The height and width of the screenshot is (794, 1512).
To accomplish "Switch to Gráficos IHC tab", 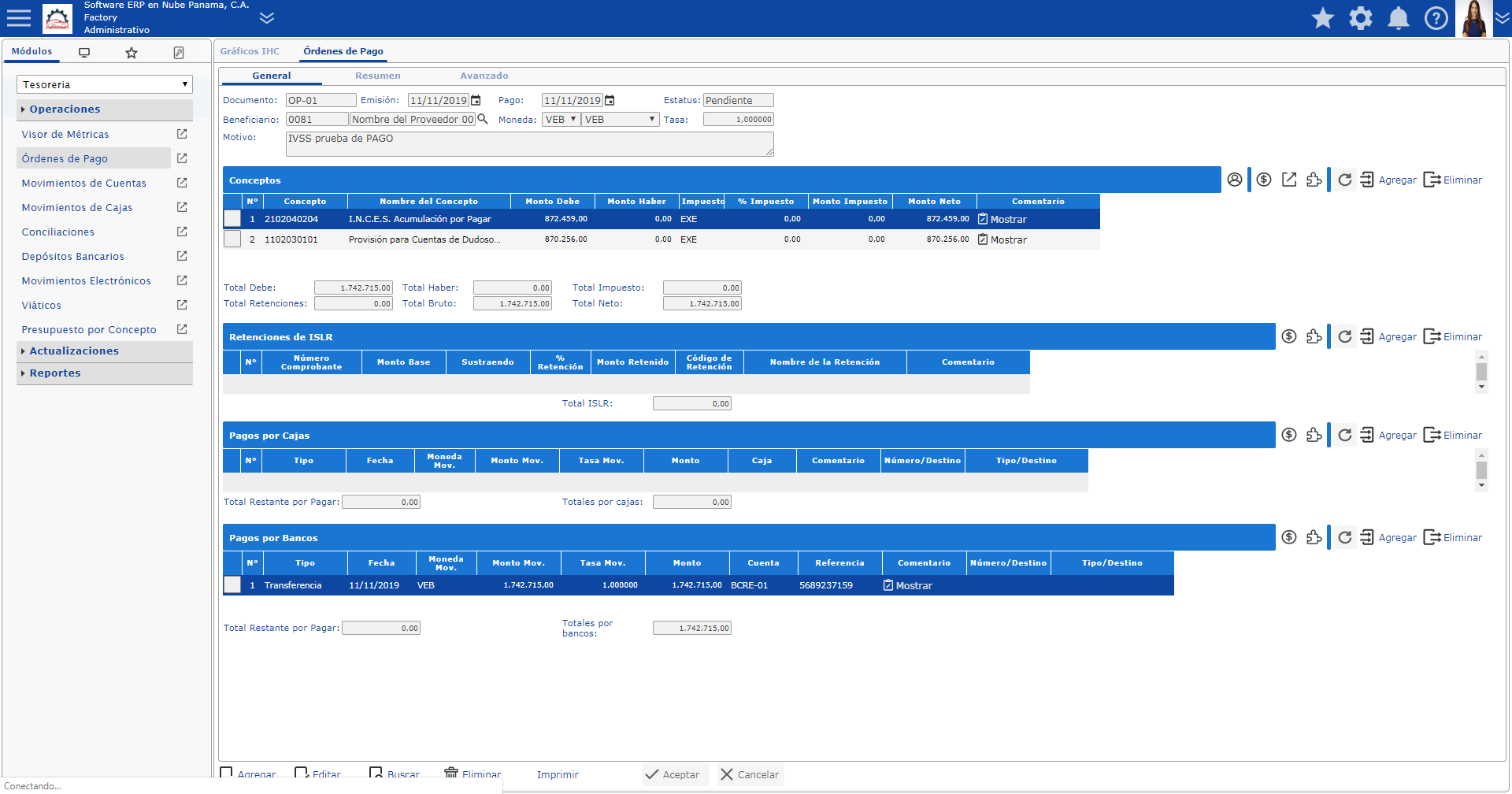I will (250, 51).
